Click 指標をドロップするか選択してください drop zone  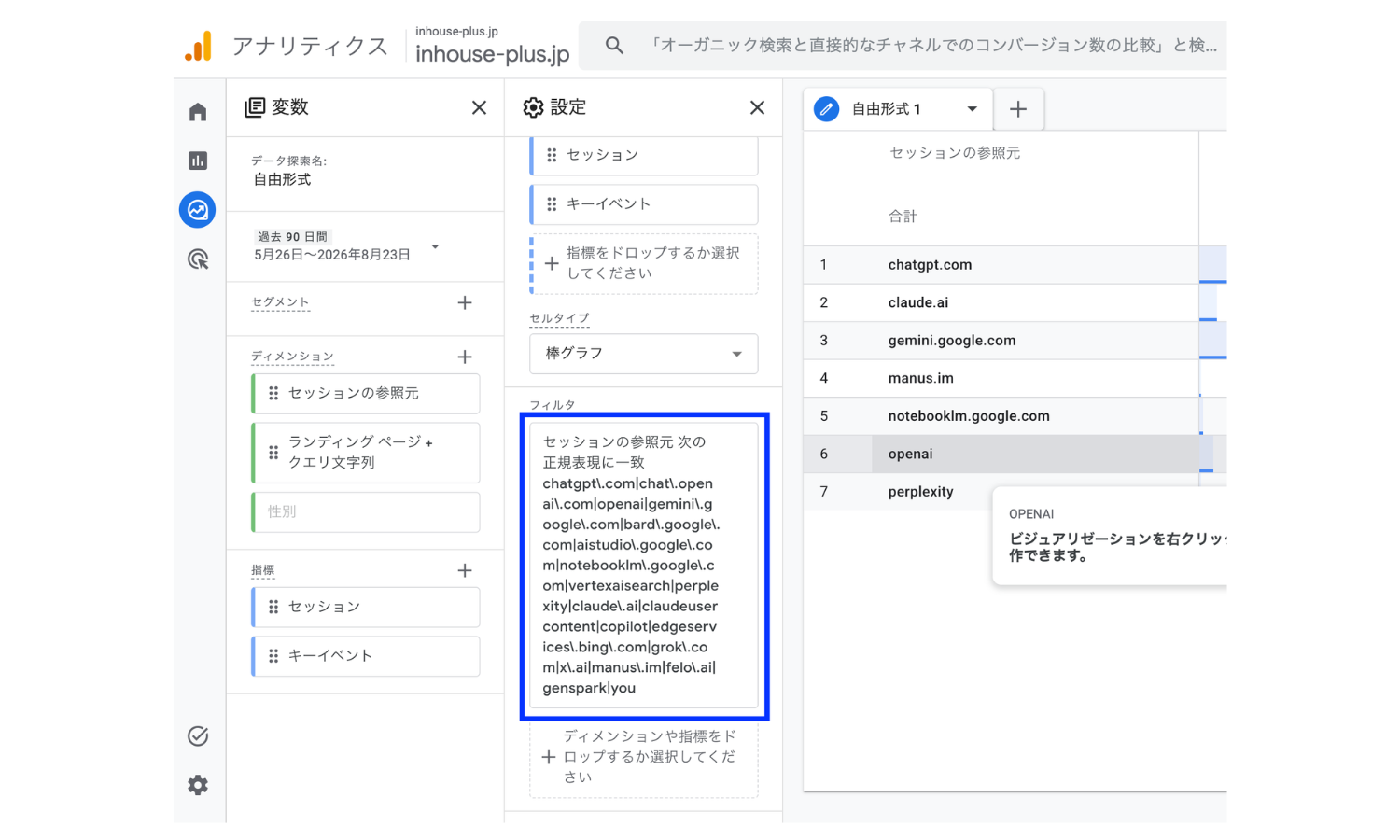tap(644, 263)
